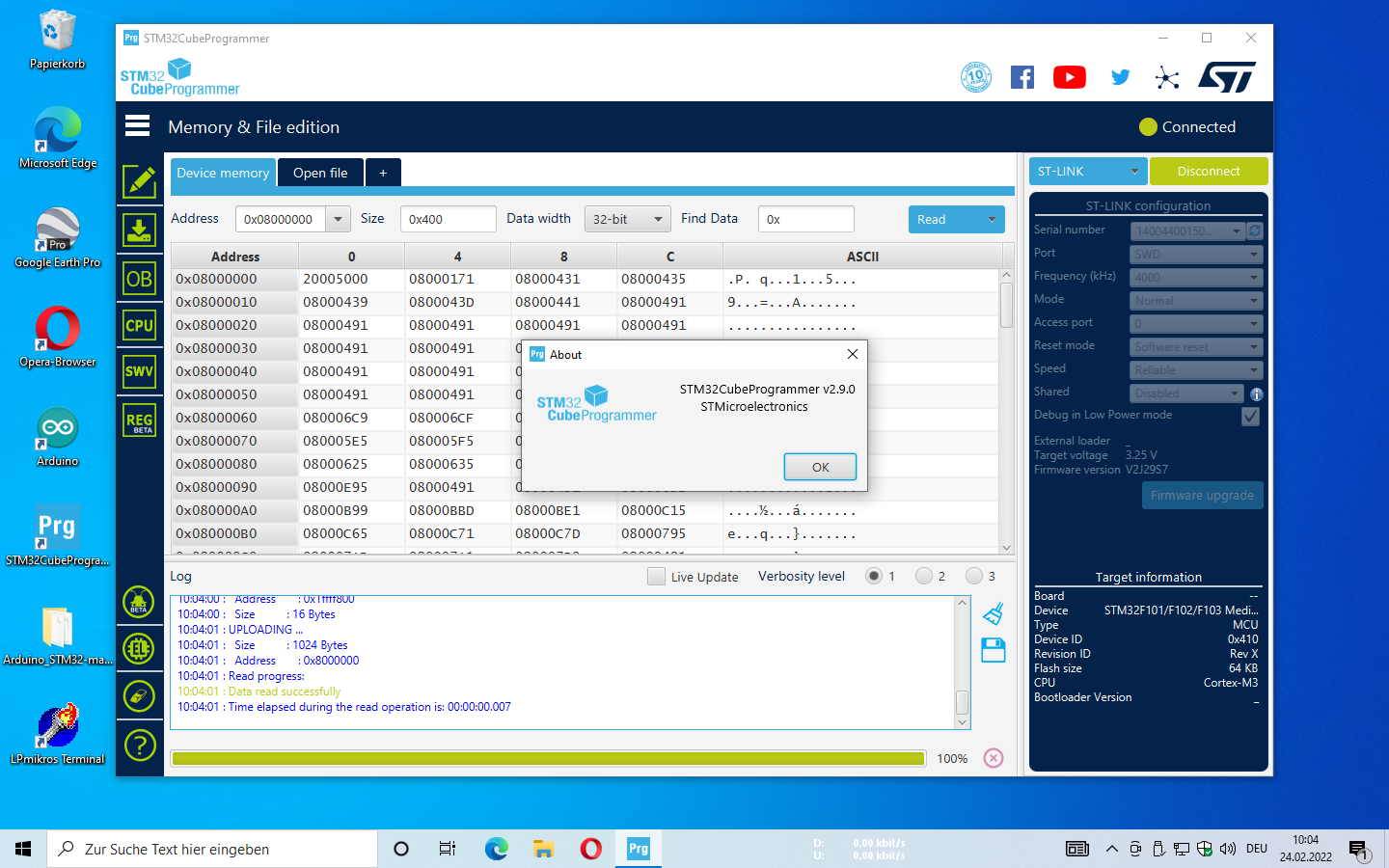Click the log panel vertical scrollbar
This screenshot has width=1389, height=868.
[962, 662]
